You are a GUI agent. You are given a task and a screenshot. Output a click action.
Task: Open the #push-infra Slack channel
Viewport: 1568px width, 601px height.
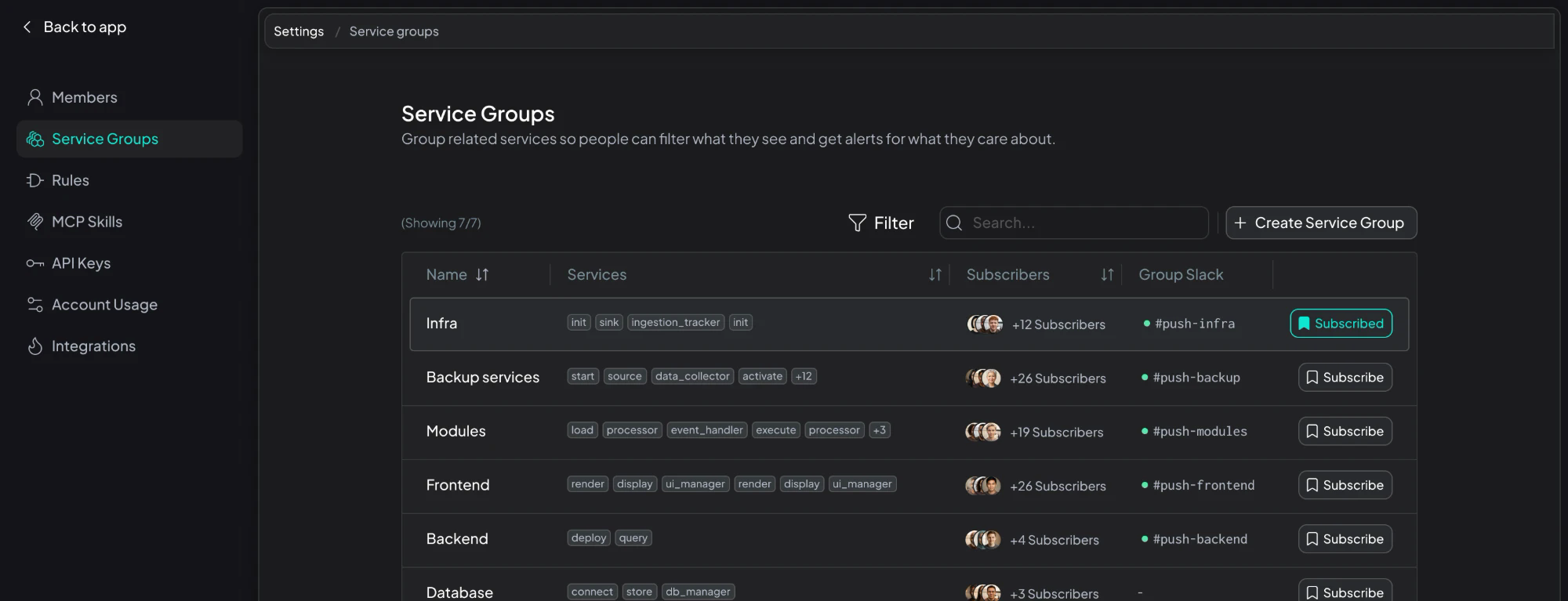point(1194,324)
